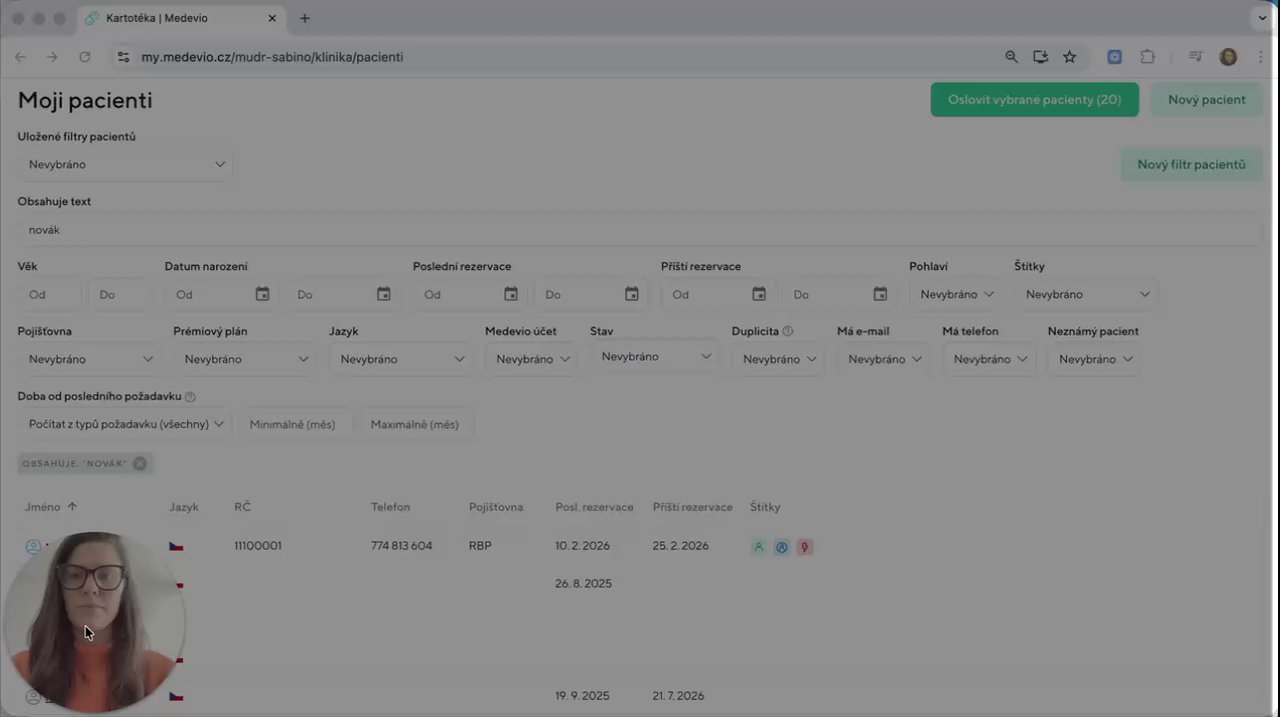Image resolution: width=1280 pixels, height=717 pixels.
Task: Open calendar for Datum narození Do field
Action: (384, 294)
